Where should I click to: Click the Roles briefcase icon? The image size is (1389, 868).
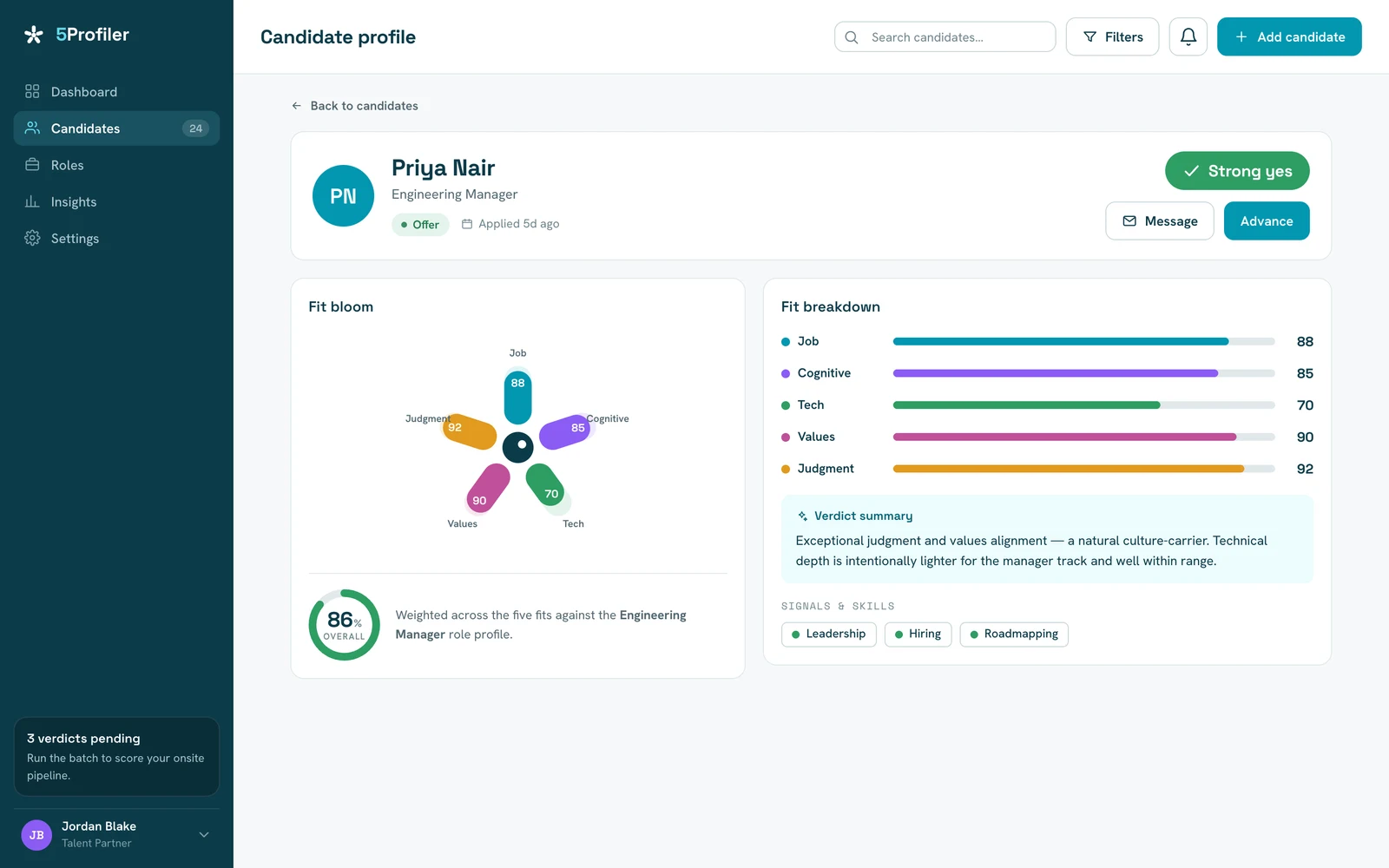pyautogui.click(x=32, y=164)
